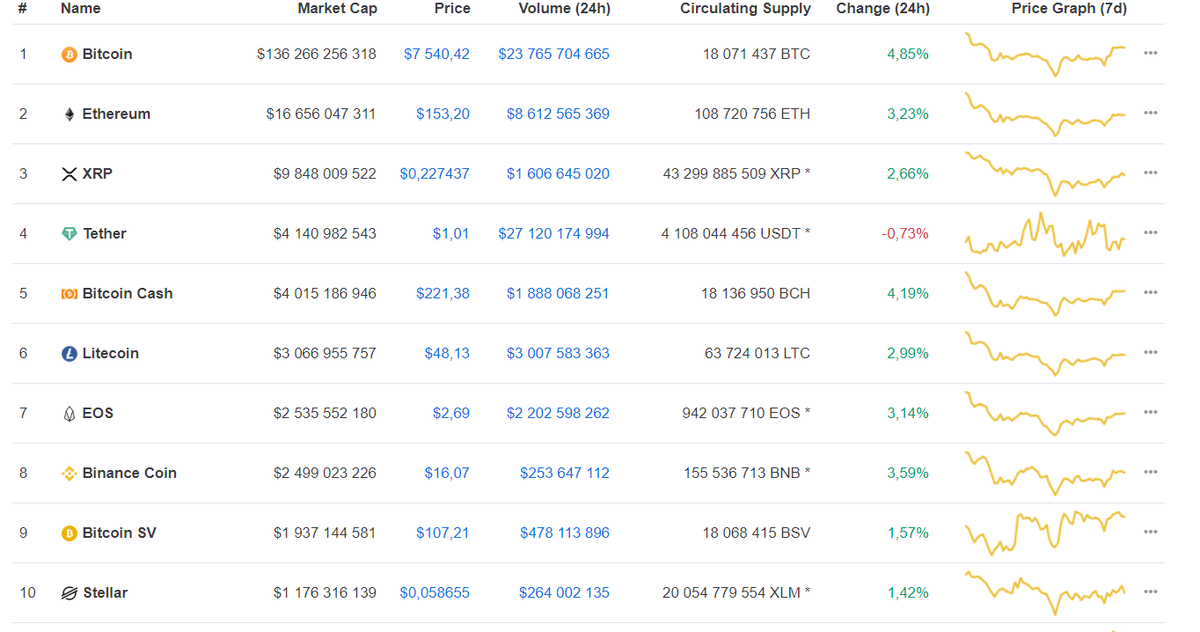This screenshot has height=632, width=1200.
Task: Click the EOS logo icon
Action: [67, 413]
